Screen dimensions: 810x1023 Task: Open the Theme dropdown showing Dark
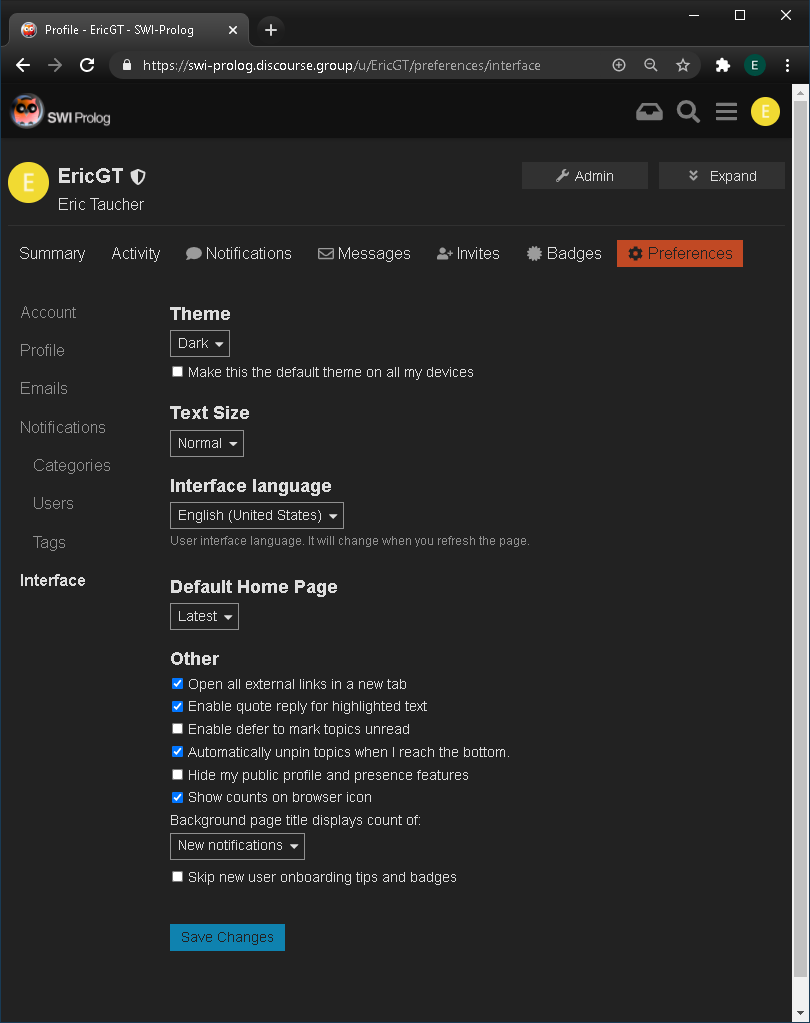(200, 344)
